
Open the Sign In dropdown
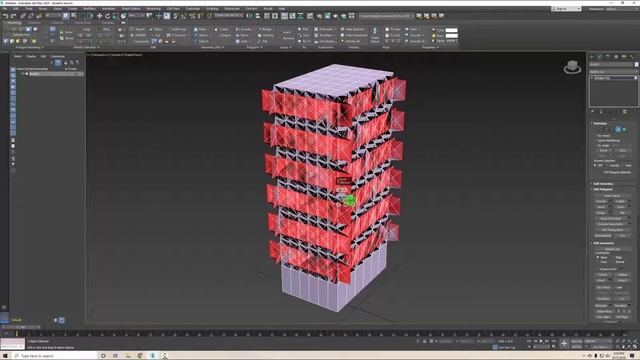pyautogui.click(x=566, y=9)
